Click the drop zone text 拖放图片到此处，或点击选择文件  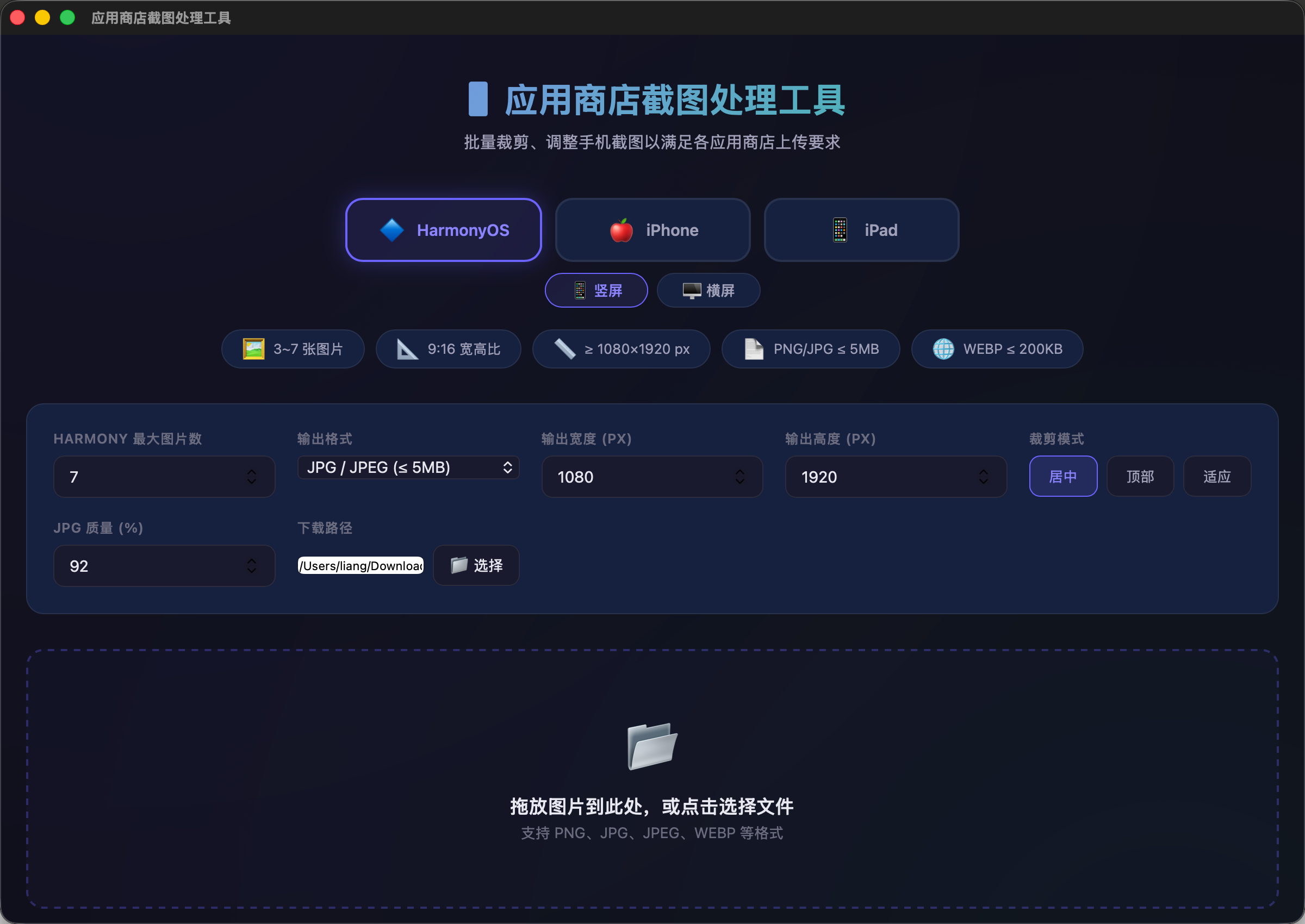click(x=652, y=806)
